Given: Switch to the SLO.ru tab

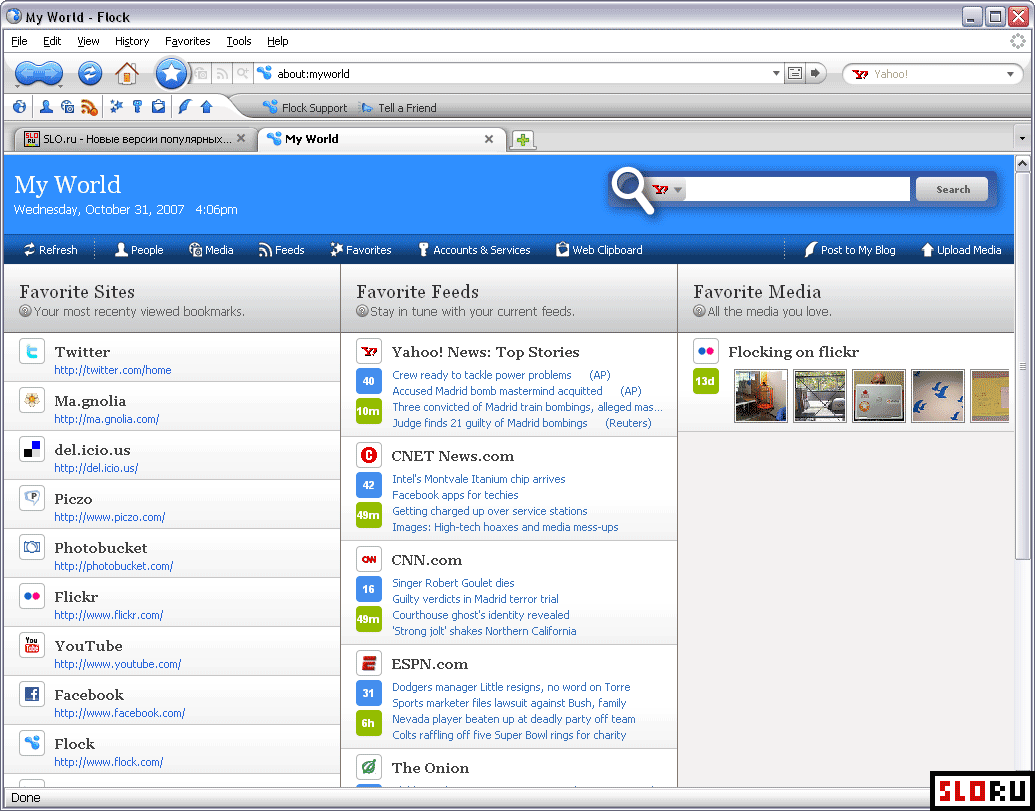Looking at the screenshot, I should pos(134,139).
